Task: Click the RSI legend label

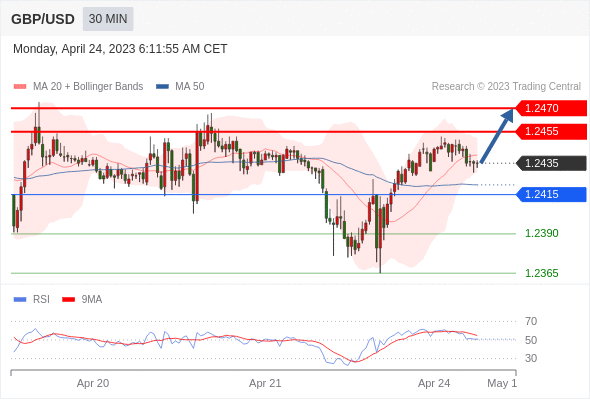Action: coord(41,300)
